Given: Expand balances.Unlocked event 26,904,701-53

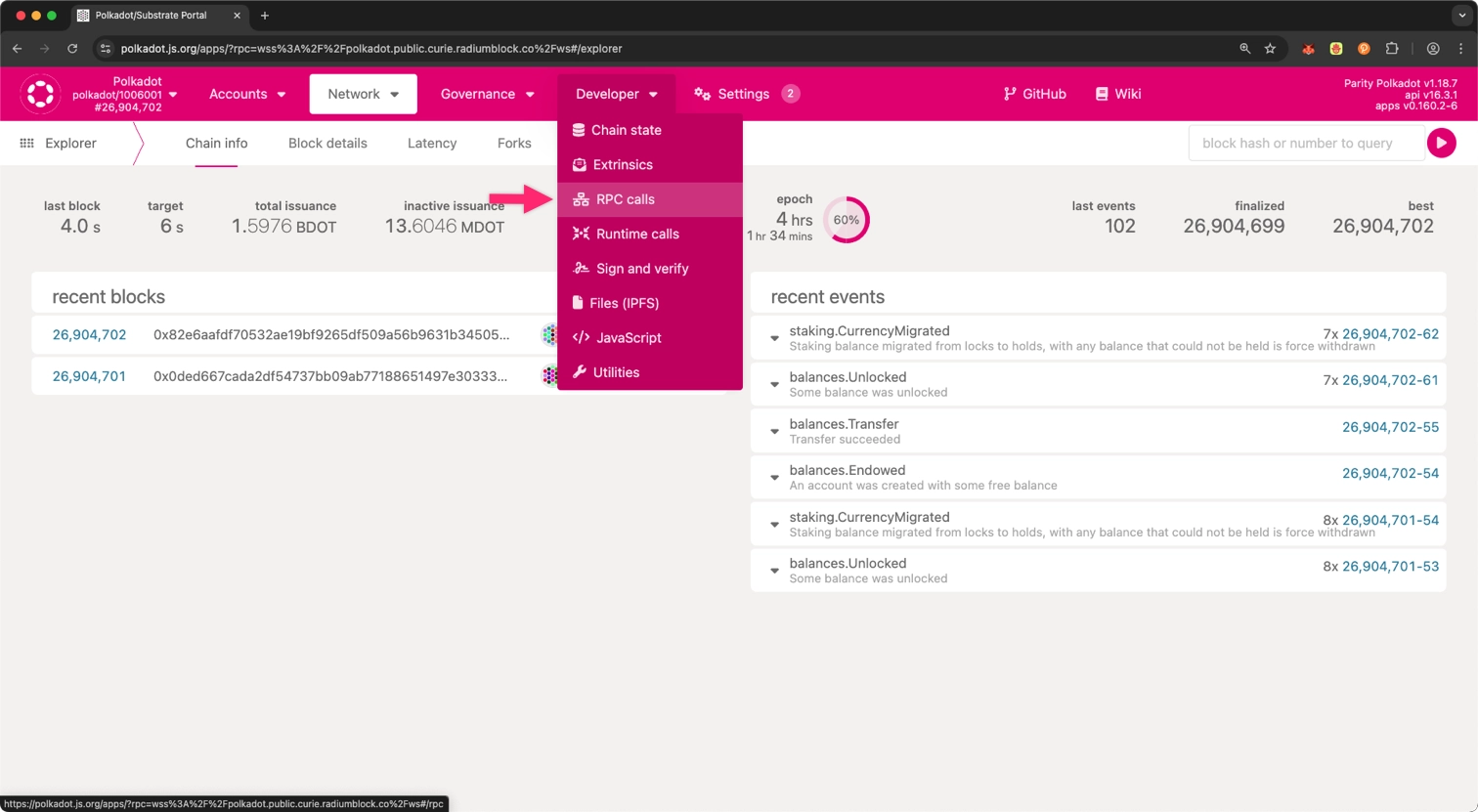Looking at the screenshot, I should click(774, 570).
